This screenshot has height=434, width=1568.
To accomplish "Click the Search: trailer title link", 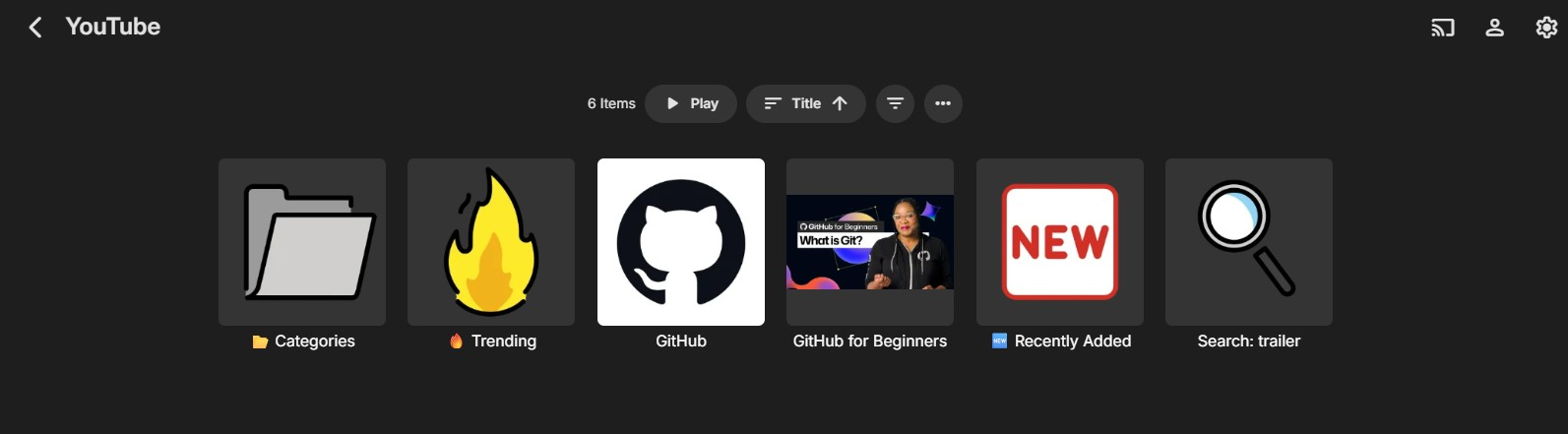I will pos(1249,341).
